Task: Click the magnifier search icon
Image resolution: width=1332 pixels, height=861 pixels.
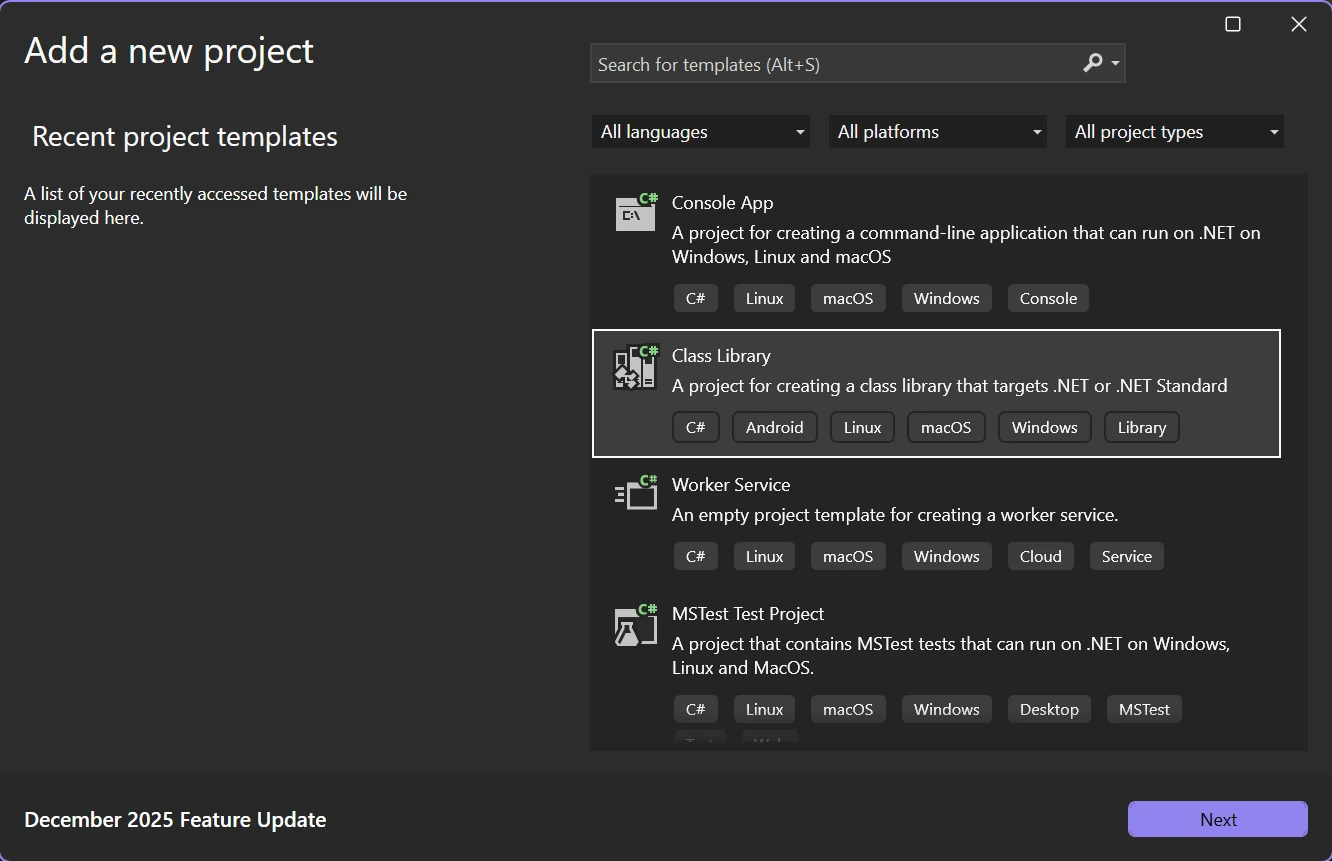Action: click(x=1092, y=64)
